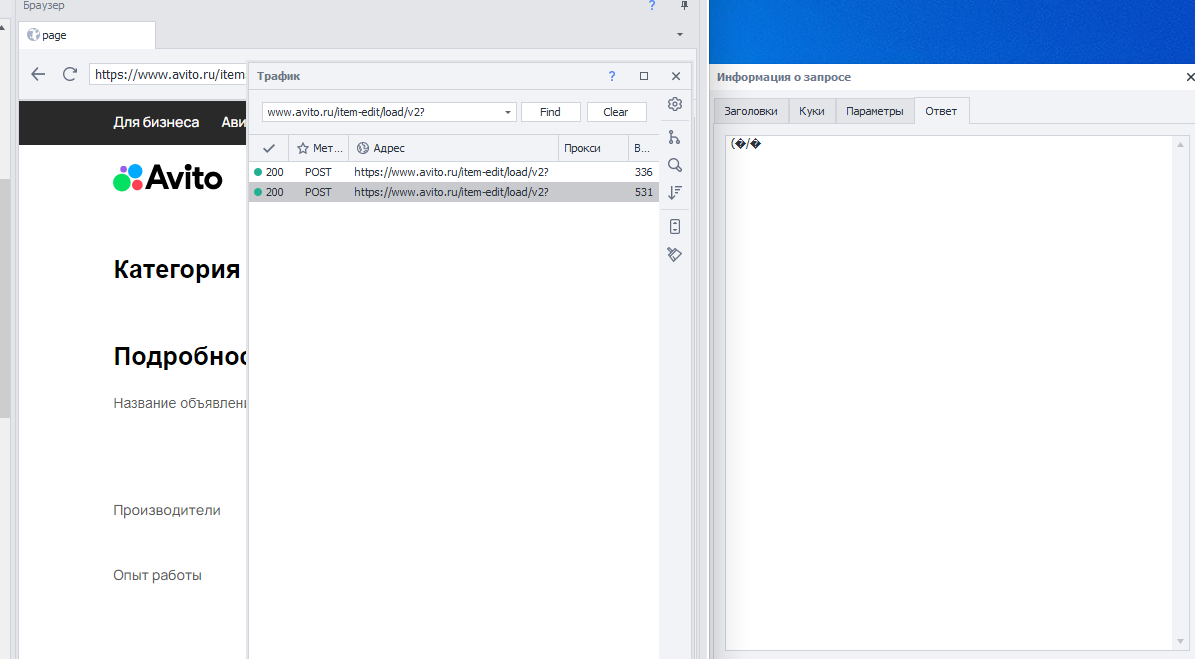Open the browser tabs dropdown arrow

point(680,34)
